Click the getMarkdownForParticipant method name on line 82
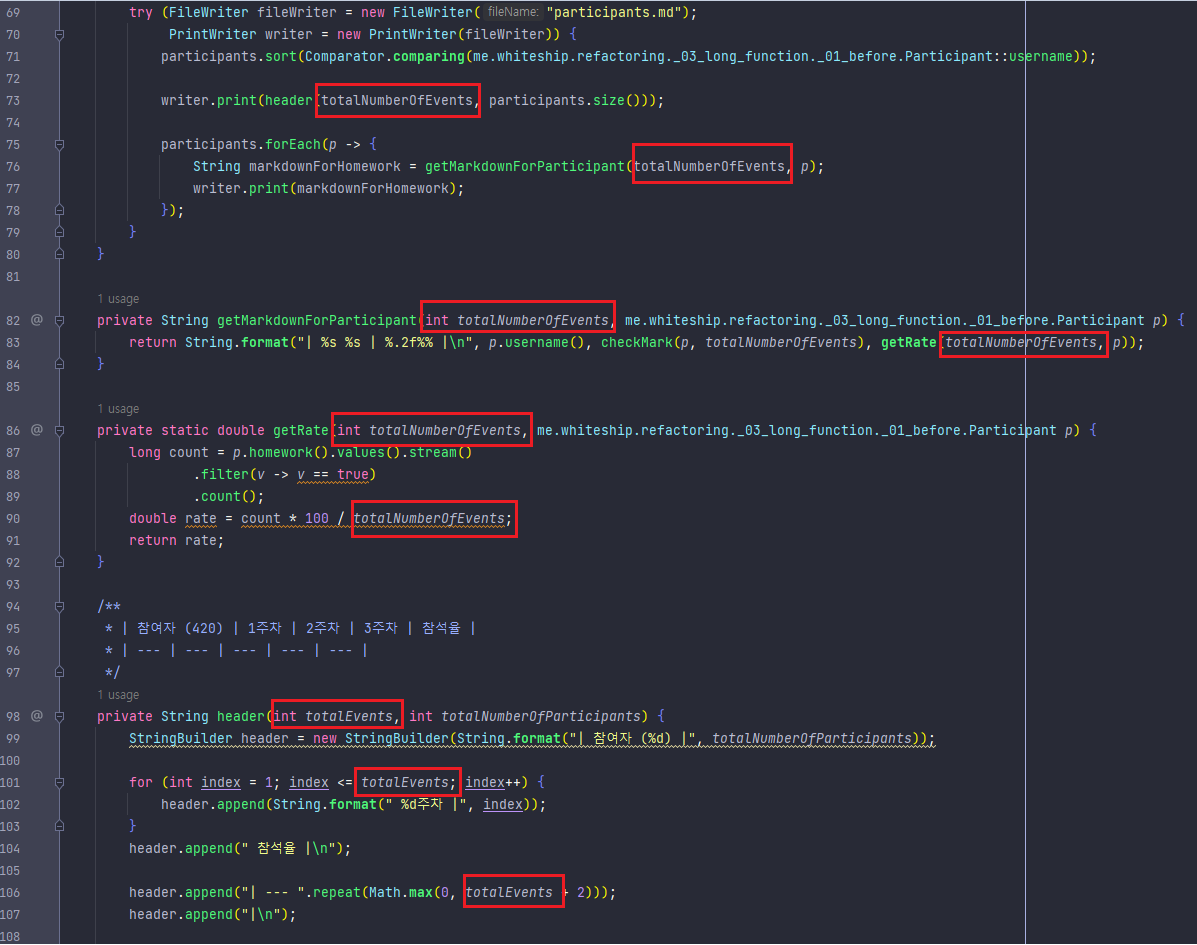This screenshot has width=1197, height=945. tap(317, 320)
